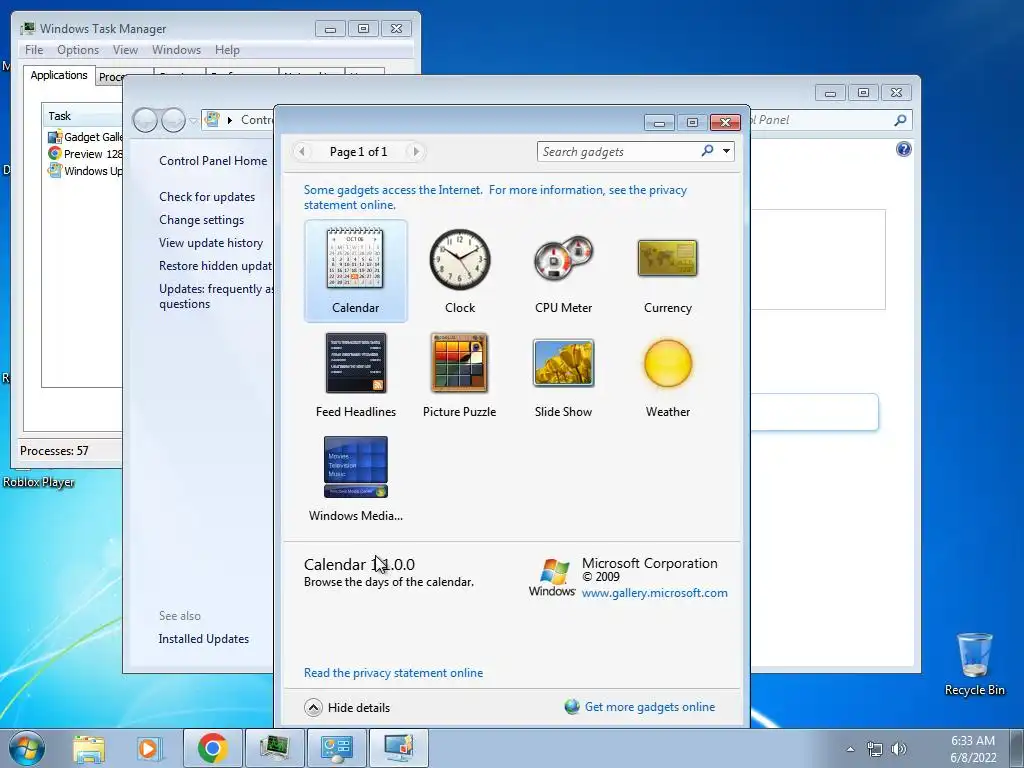This screenshot has width=1024, height=768.
Task: Maximize the Gadget Gallery window
Action: pyautogui.click(x=692, y=123)
